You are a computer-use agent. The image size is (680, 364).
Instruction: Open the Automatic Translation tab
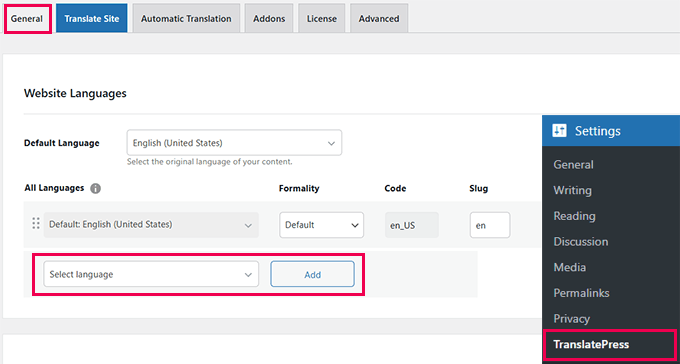tap(186, 19)
